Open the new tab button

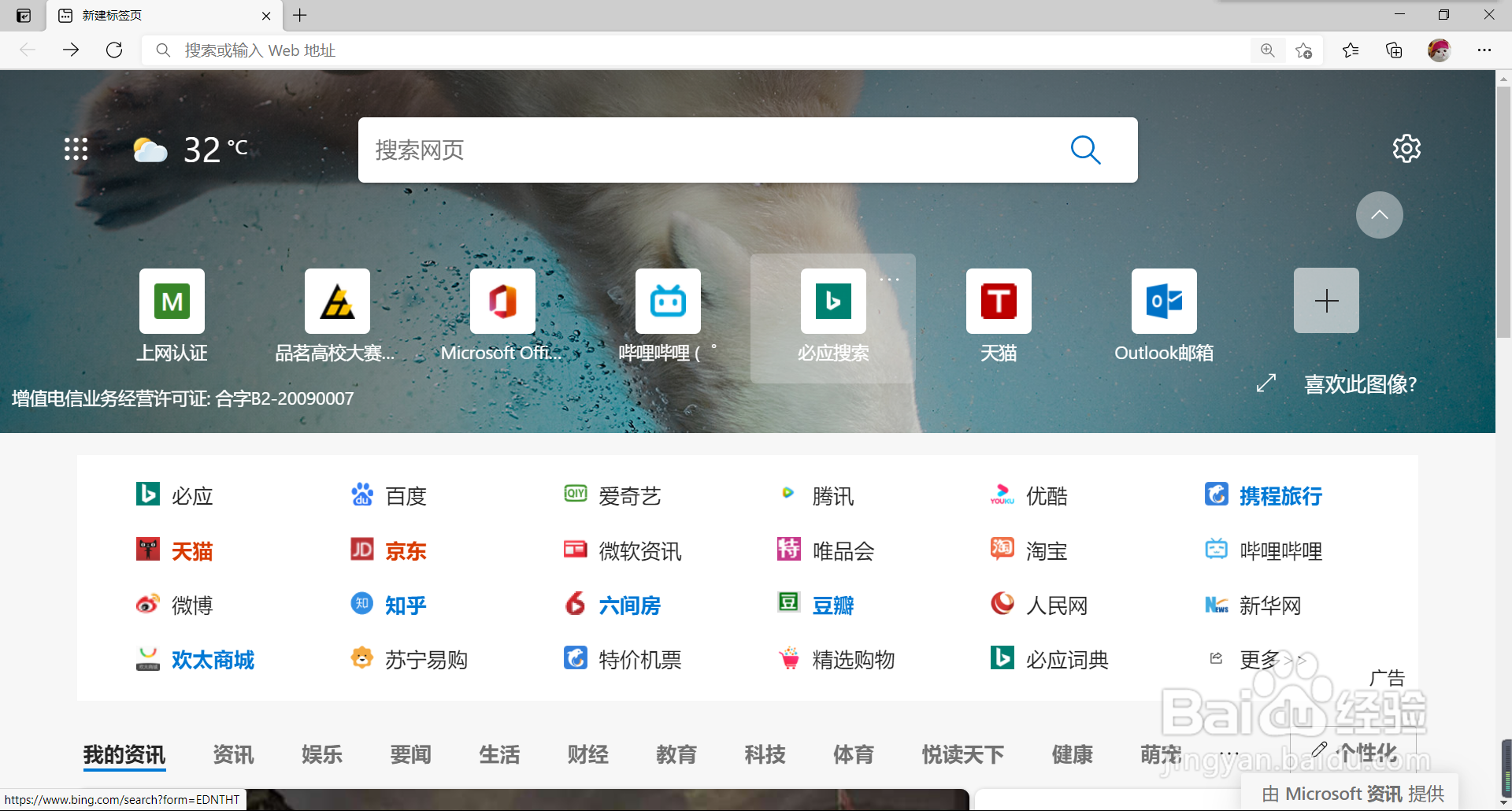point(300,15)
